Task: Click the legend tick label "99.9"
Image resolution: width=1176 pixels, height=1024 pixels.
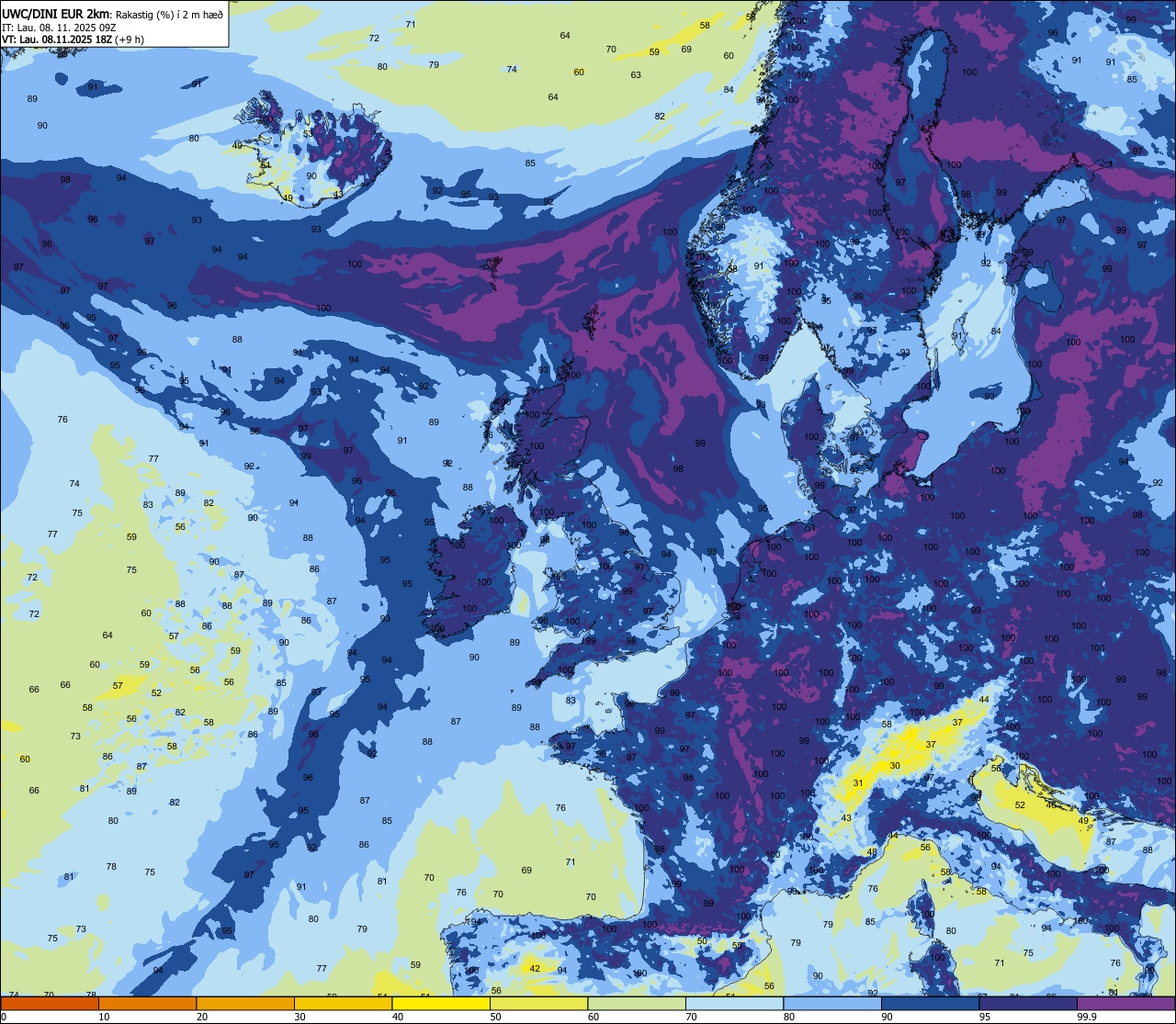Action: [x=1087, y=1017]
